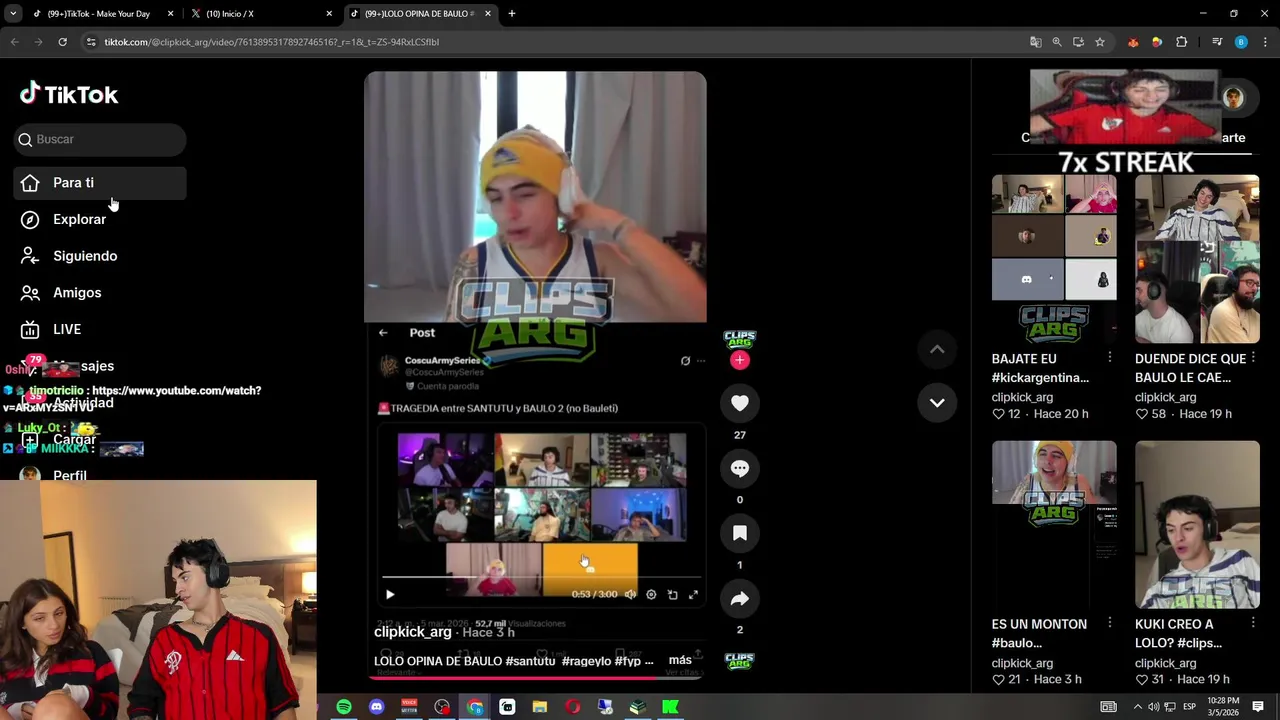Open Kick app from taskbar
The image size is (1280, 720).
coord(670,707)
